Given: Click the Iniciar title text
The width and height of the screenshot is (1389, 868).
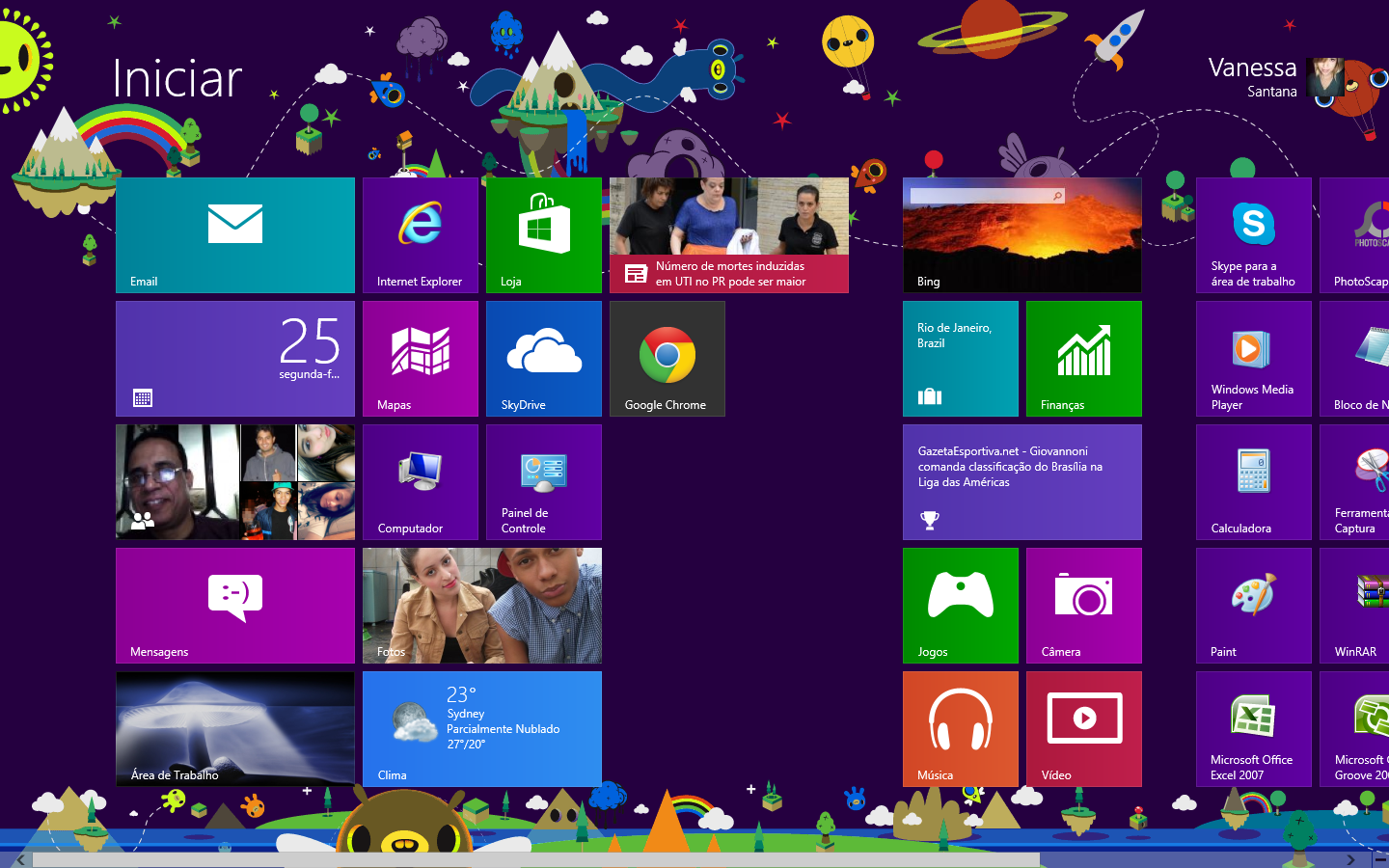Looking at the screenshot, I should click(x=177, y=79).
